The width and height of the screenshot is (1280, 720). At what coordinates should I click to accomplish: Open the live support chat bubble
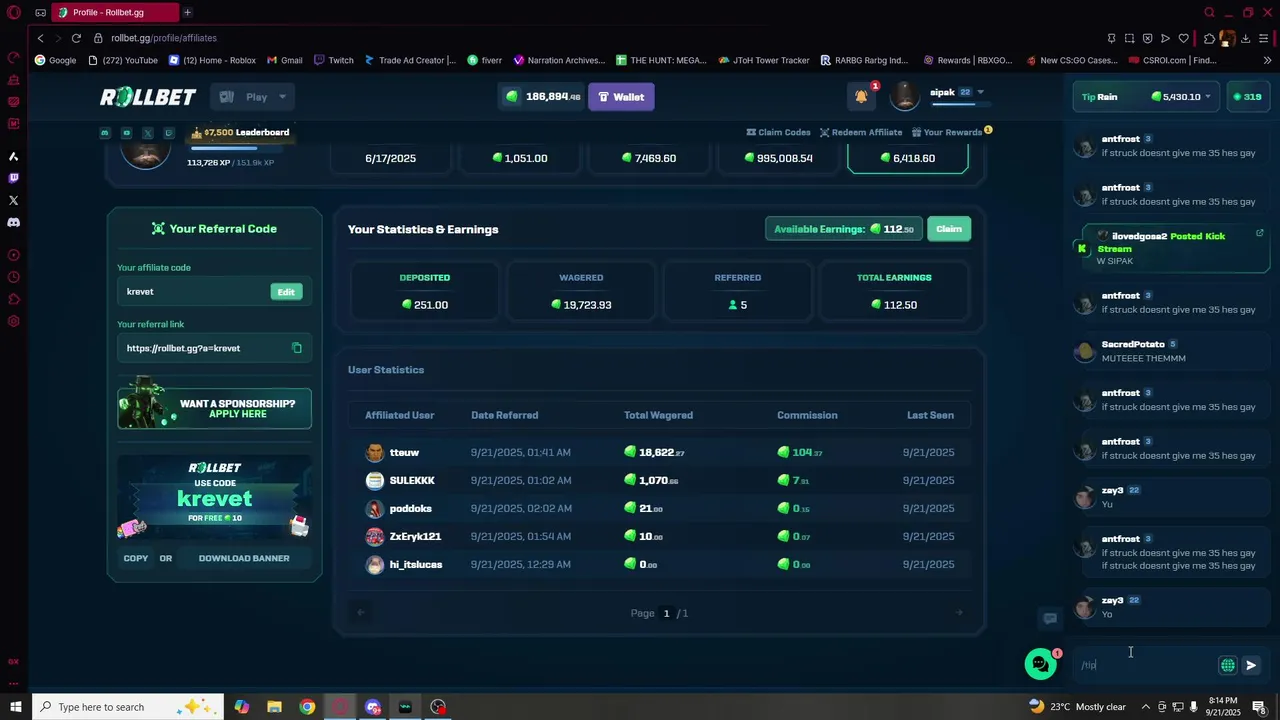pos(1040,664)
